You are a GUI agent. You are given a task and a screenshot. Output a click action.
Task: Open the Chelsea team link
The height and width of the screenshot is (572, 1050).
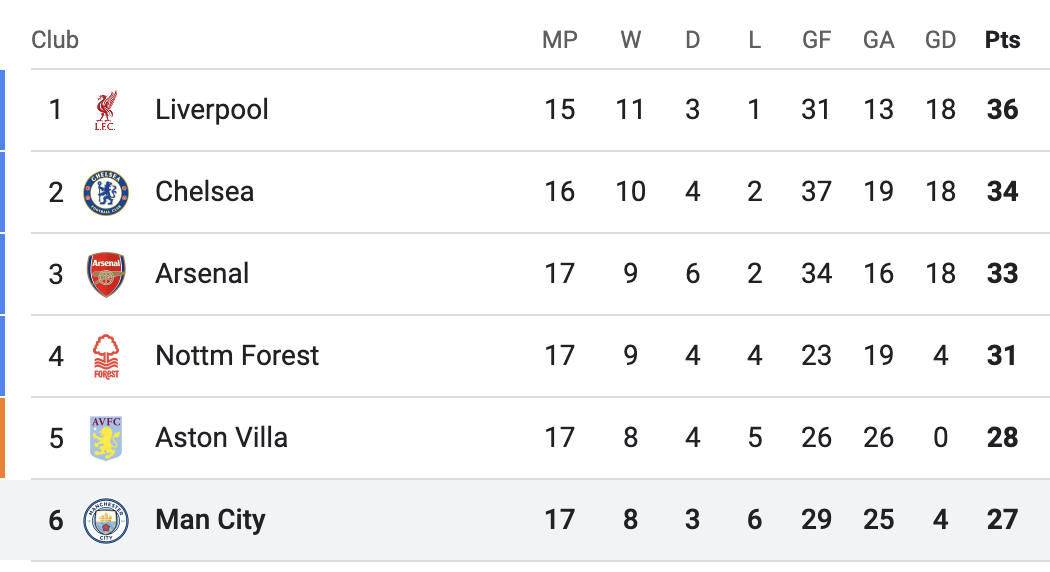(x=204, y=192)
